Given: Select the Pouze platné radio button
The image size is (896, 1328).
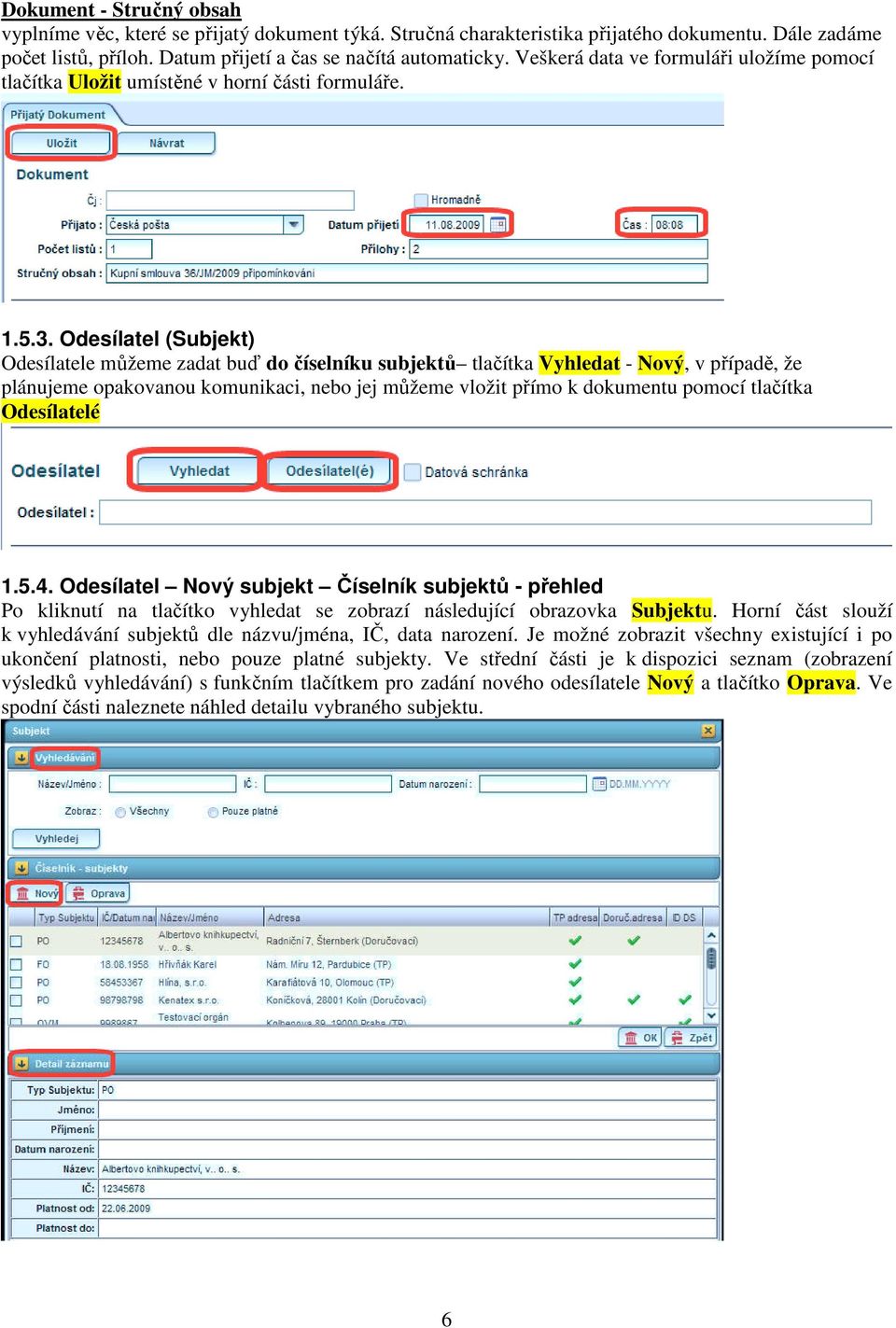Looking at the screenshot, I should click(x=213, y=812).
